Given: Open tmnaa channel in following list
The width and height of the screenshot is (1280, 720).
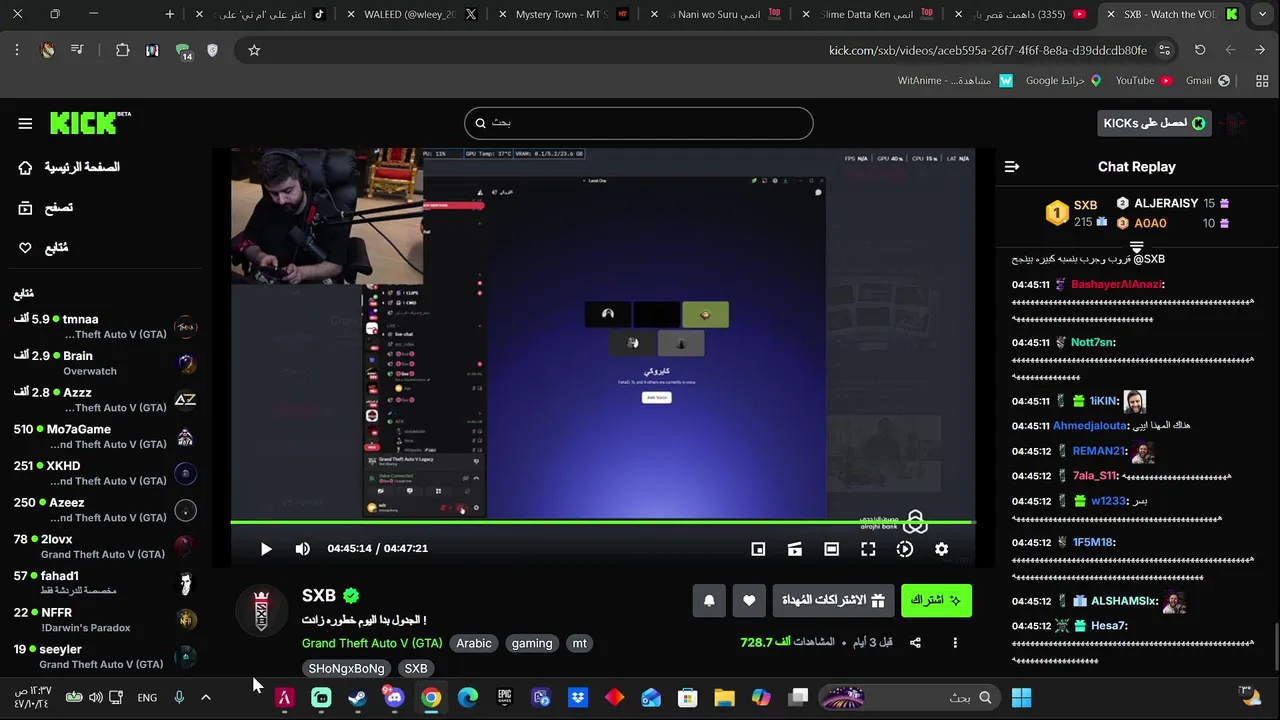Looking at the screenshot, I should [104, 326].
